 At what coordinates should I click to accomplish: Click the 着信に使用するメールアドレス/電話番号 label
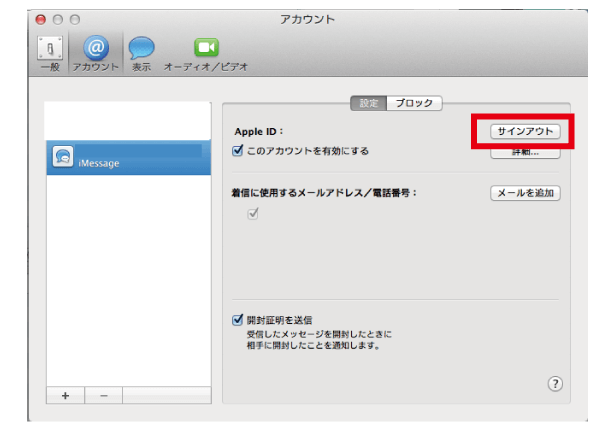pyautogui.click(x=324, y=193)
